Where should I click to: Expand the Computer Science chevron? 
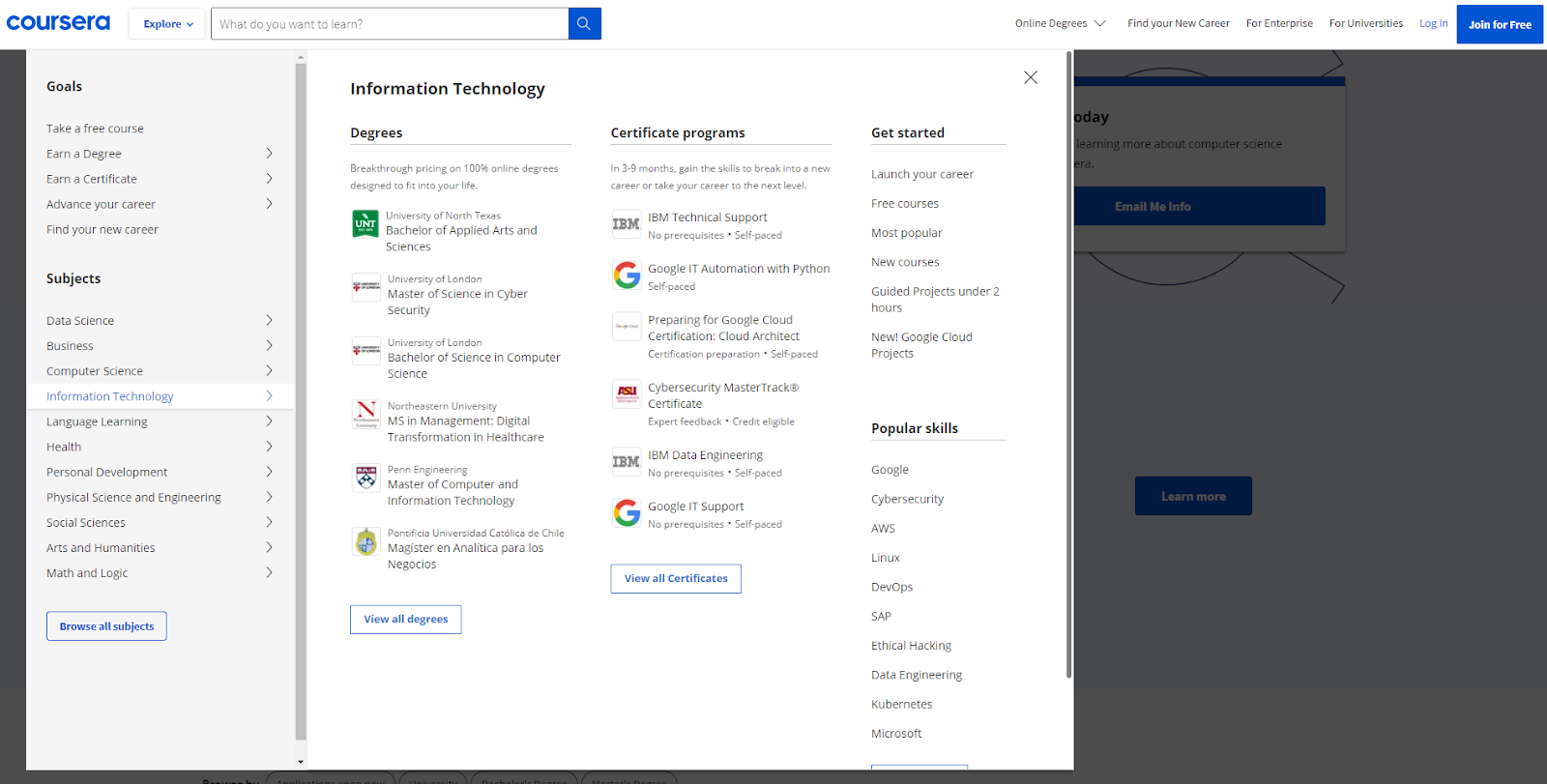click(269, 370)
